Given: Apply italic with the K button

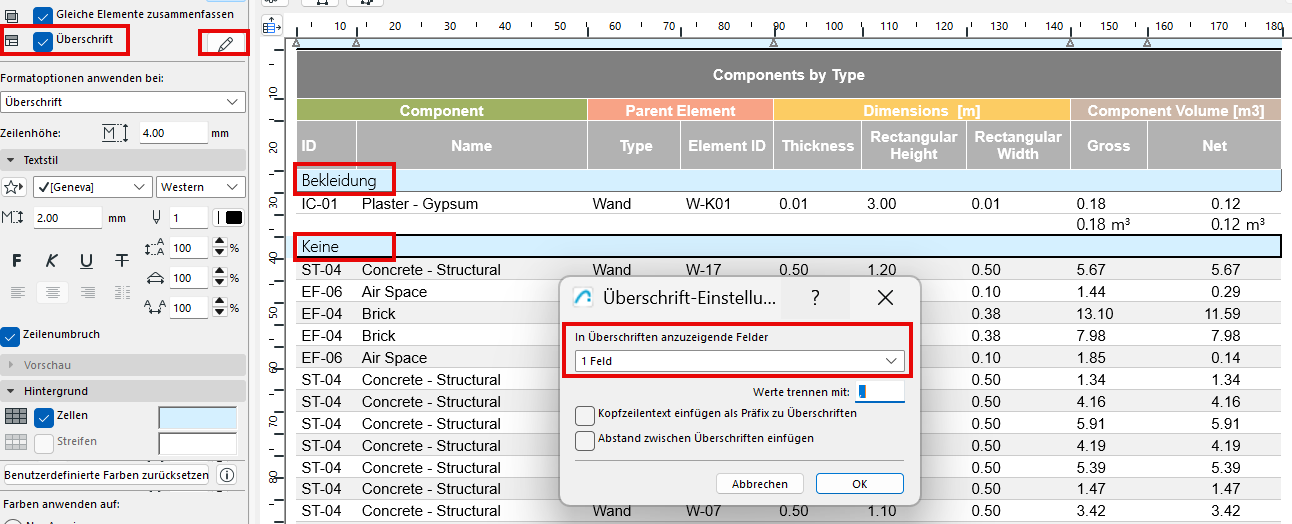Looking at the screenshot, I should [x=51, y=261].
